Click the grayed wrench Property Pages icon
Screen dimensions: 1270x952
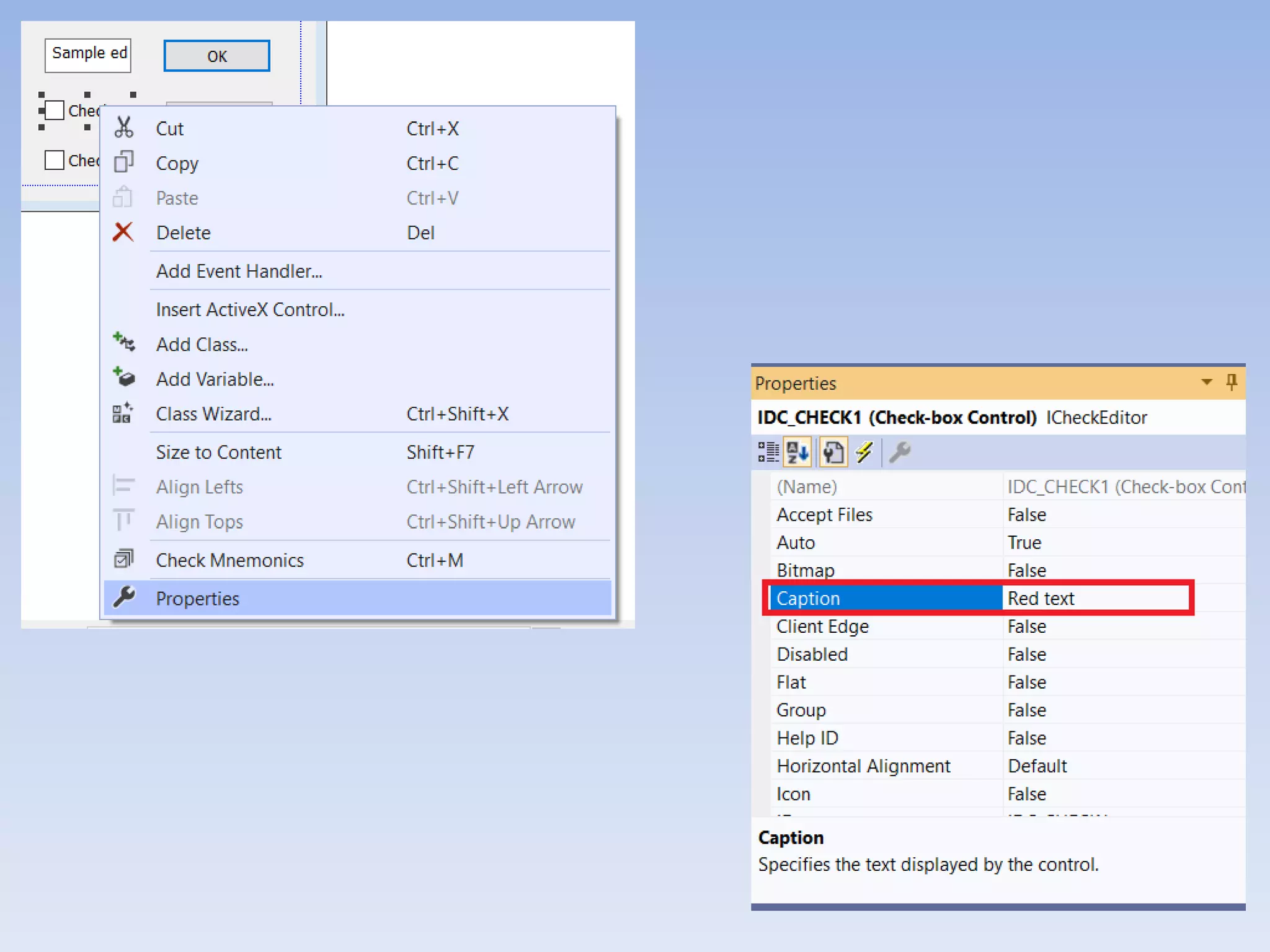tap(900, 452)
